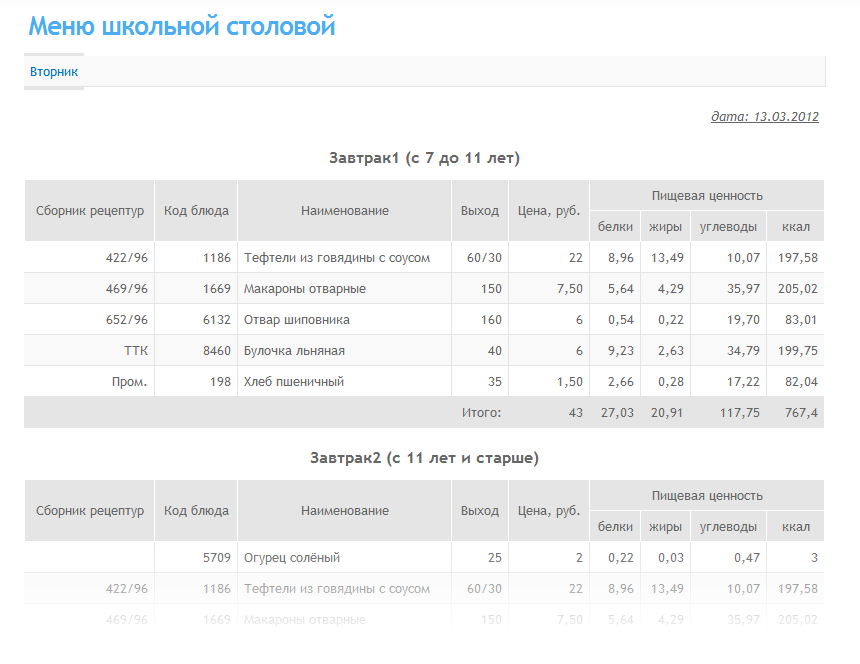The width and height of the screenshot is (860, 664).
Task: Select the Завтрак2 (с 11 лет и старше) heading
Action: point(424,458)
